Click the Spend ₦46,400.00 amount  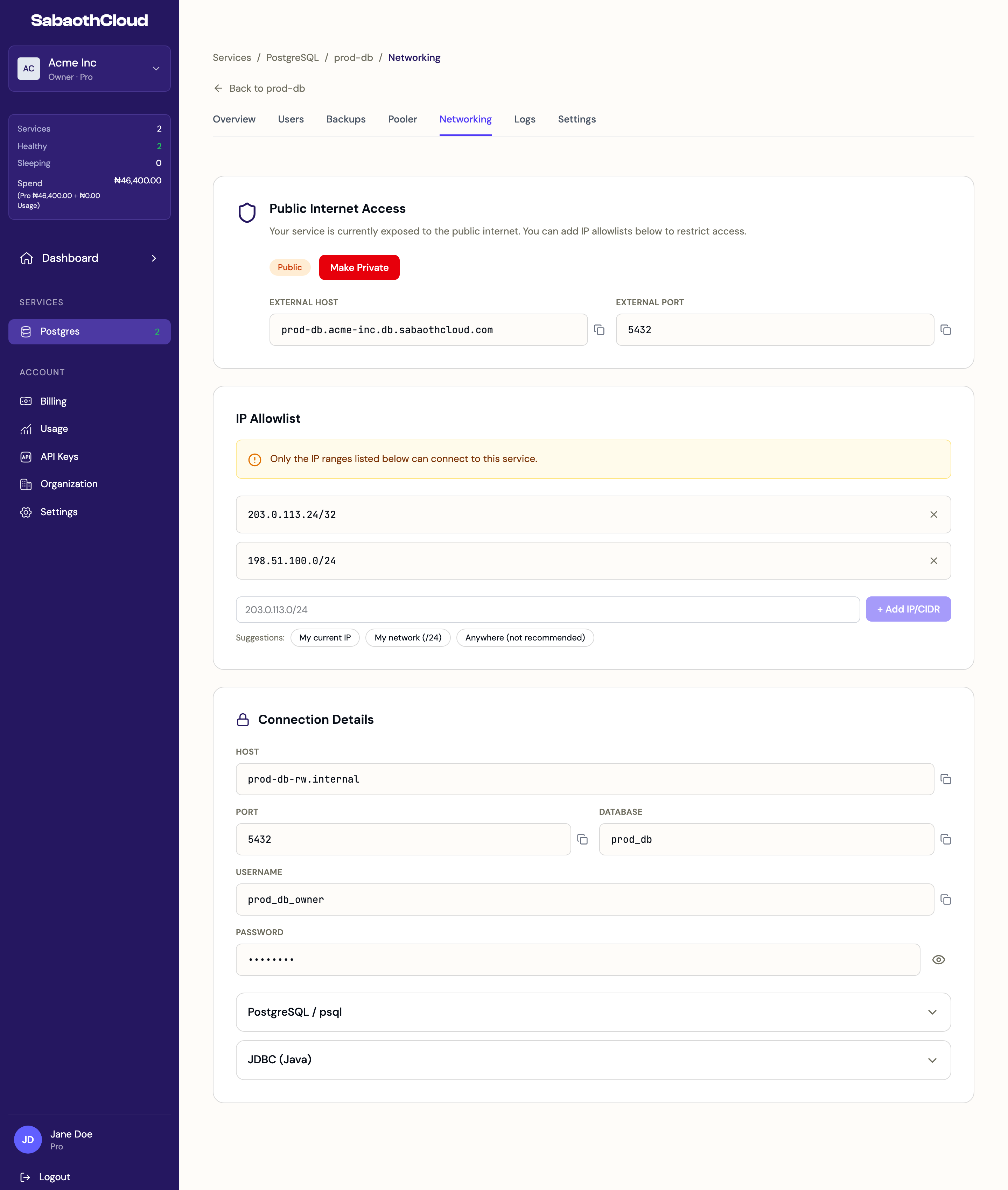pos(138,181)
